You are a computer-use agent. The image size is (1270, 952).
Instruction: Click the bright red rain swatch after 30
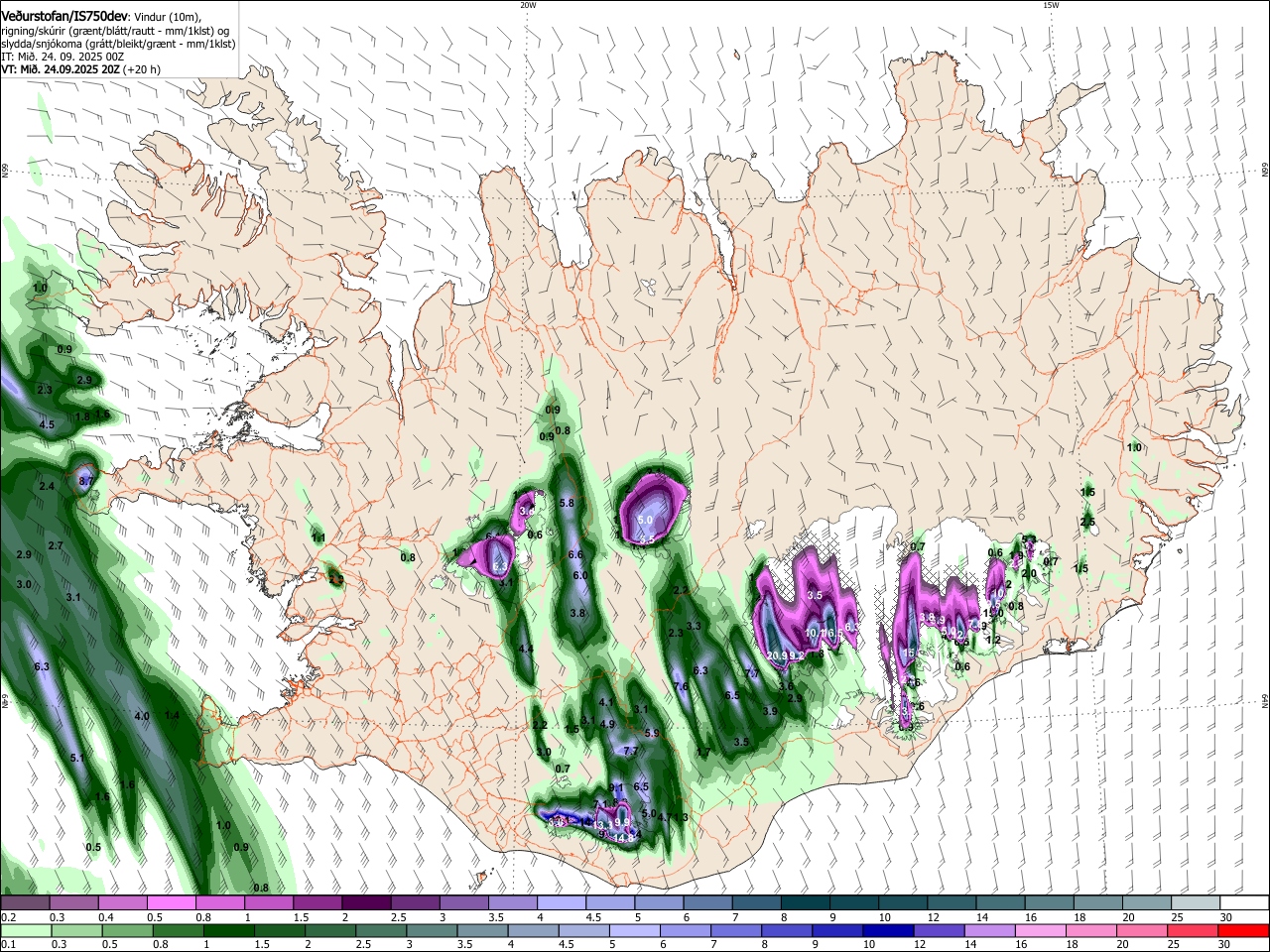point(1242,929)
